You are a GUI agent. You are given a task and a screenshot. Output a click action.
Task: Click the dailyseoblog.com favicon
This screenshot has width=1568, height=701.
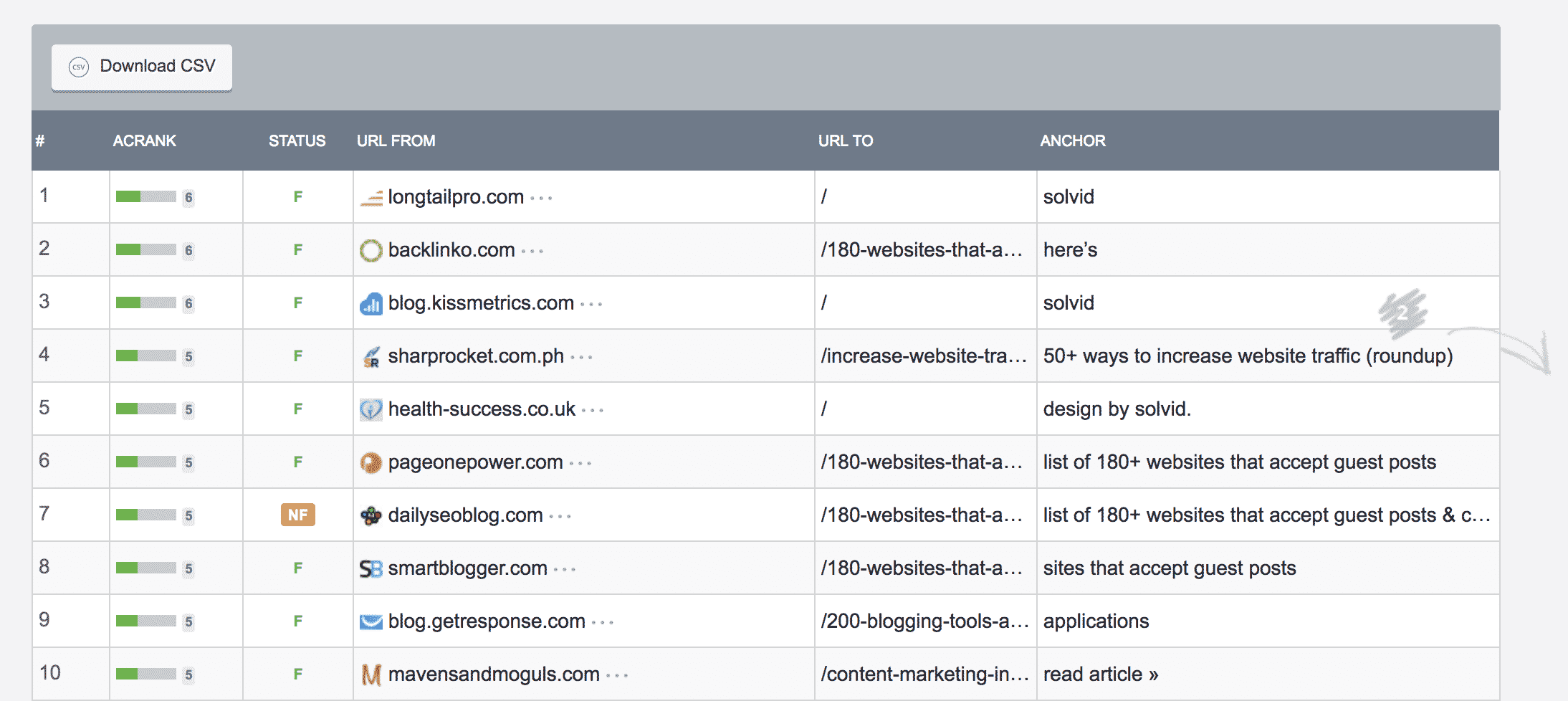[371, 515]
